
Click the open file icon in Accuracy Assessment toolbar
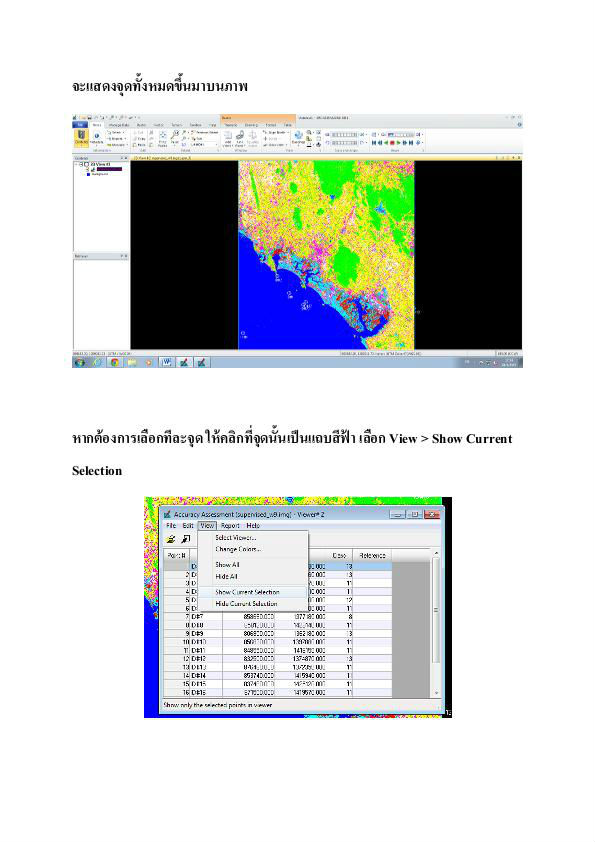coord(171,539)
